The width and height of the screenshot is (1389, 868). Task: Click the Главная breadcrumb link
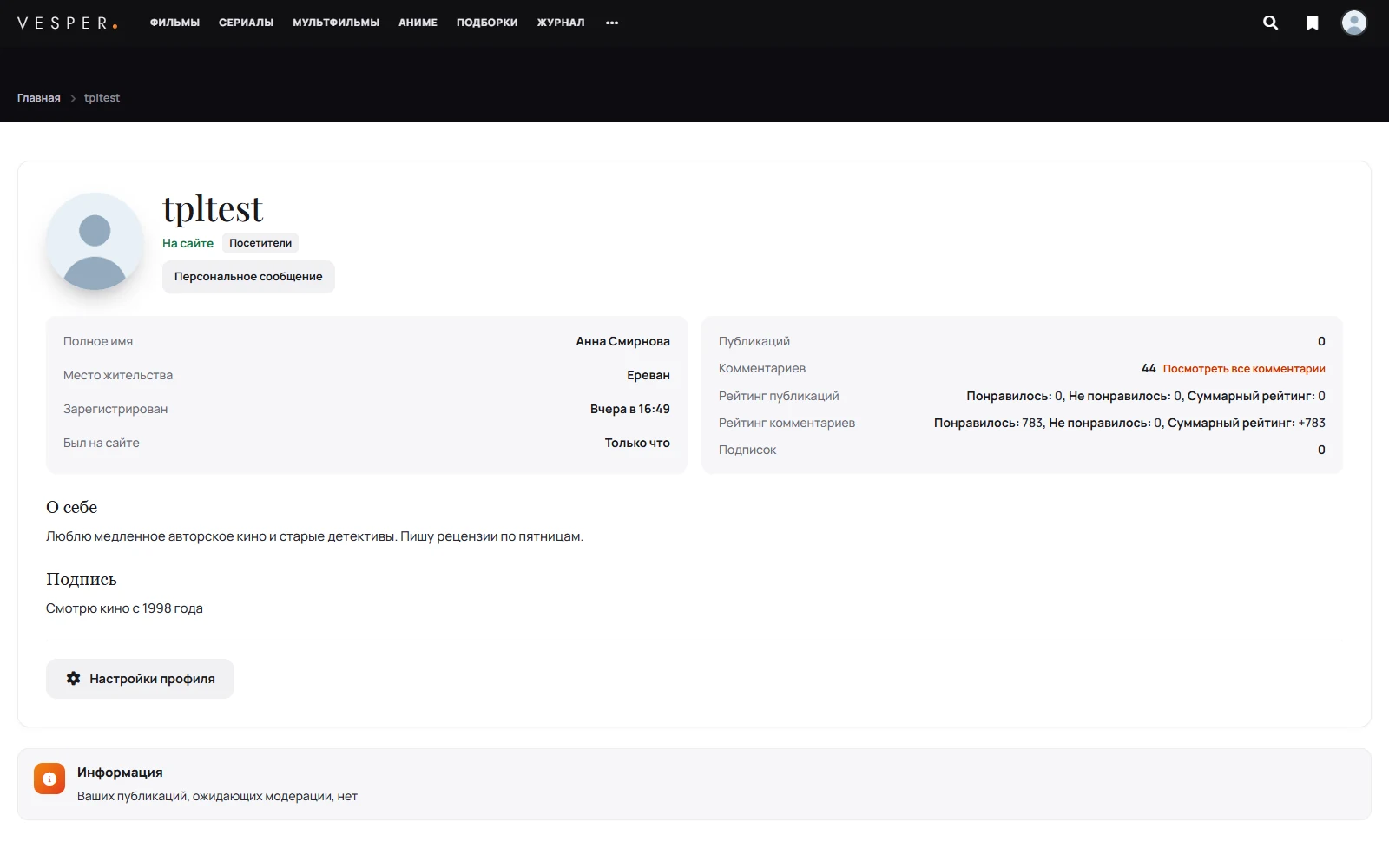tap(39, 98)
